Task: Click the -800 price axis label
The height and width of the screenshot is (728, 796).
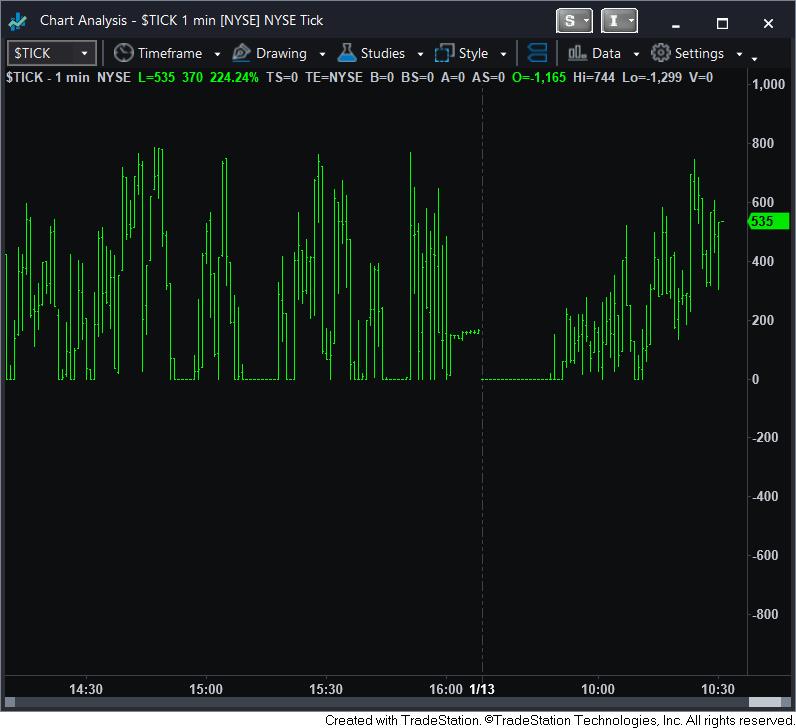Action: pos(765,614)
